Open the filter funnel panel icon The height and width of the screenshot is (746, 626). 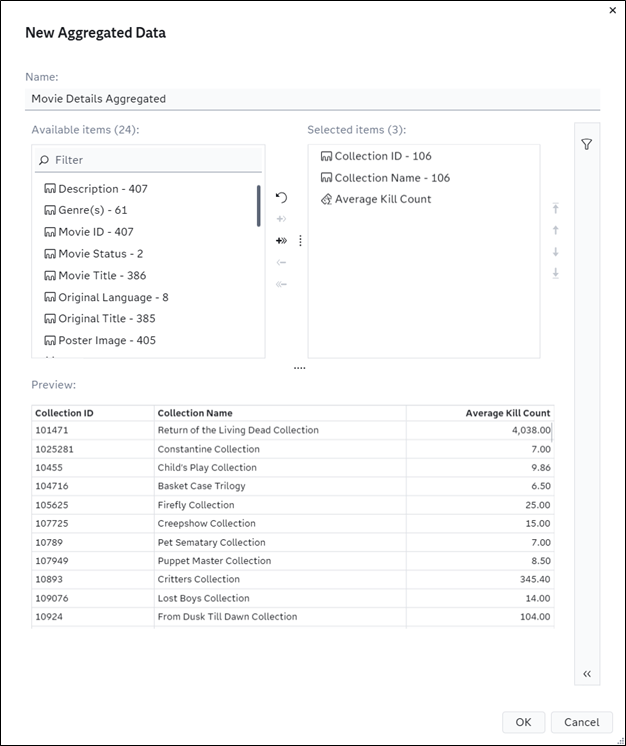(x=587, y=144)
